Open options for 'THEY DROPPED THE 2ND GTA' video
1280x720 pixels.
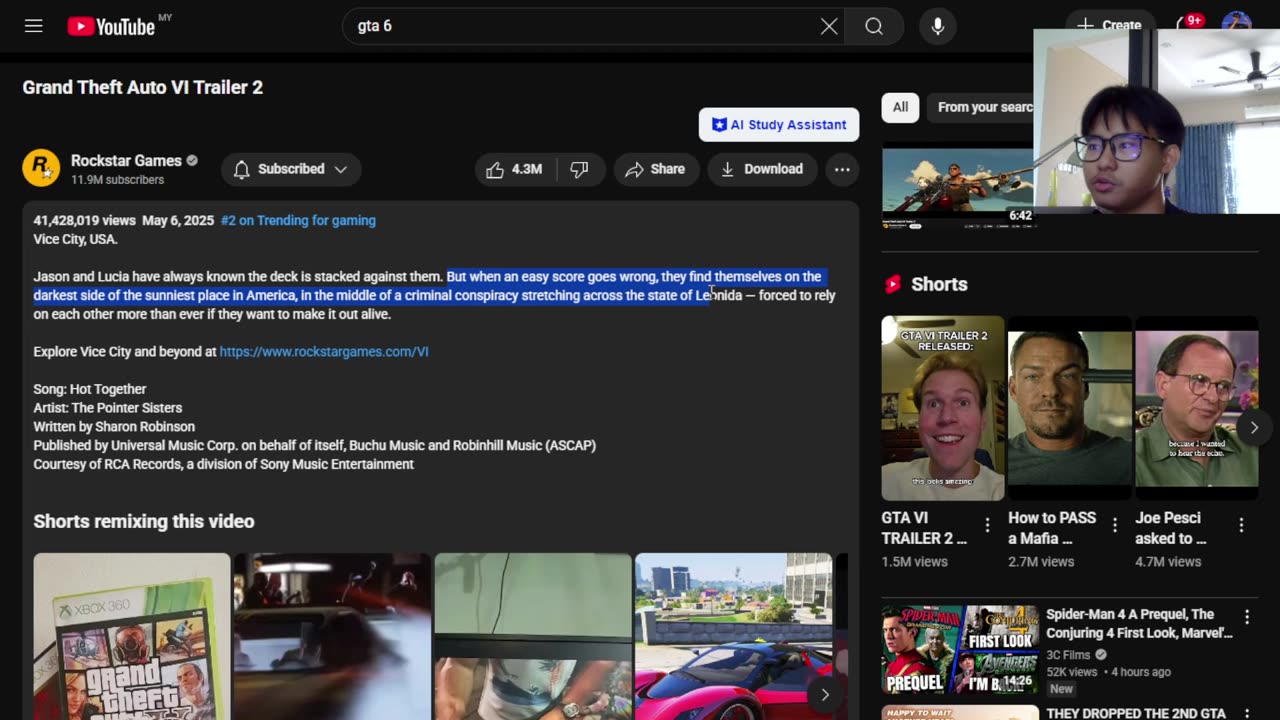click(x=1247, y=714)
